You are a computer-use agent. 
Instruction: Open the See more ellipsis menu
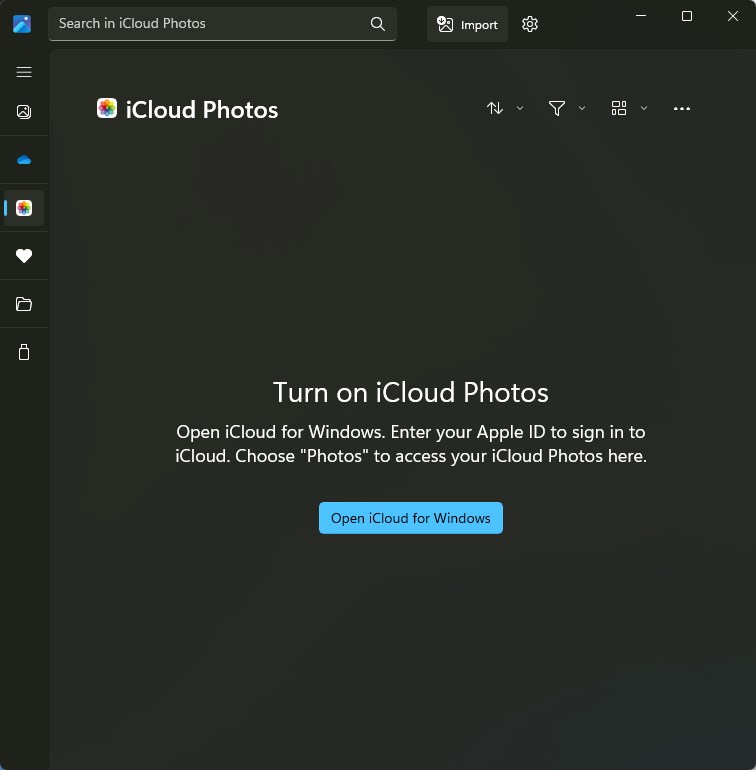coord(681,109)
